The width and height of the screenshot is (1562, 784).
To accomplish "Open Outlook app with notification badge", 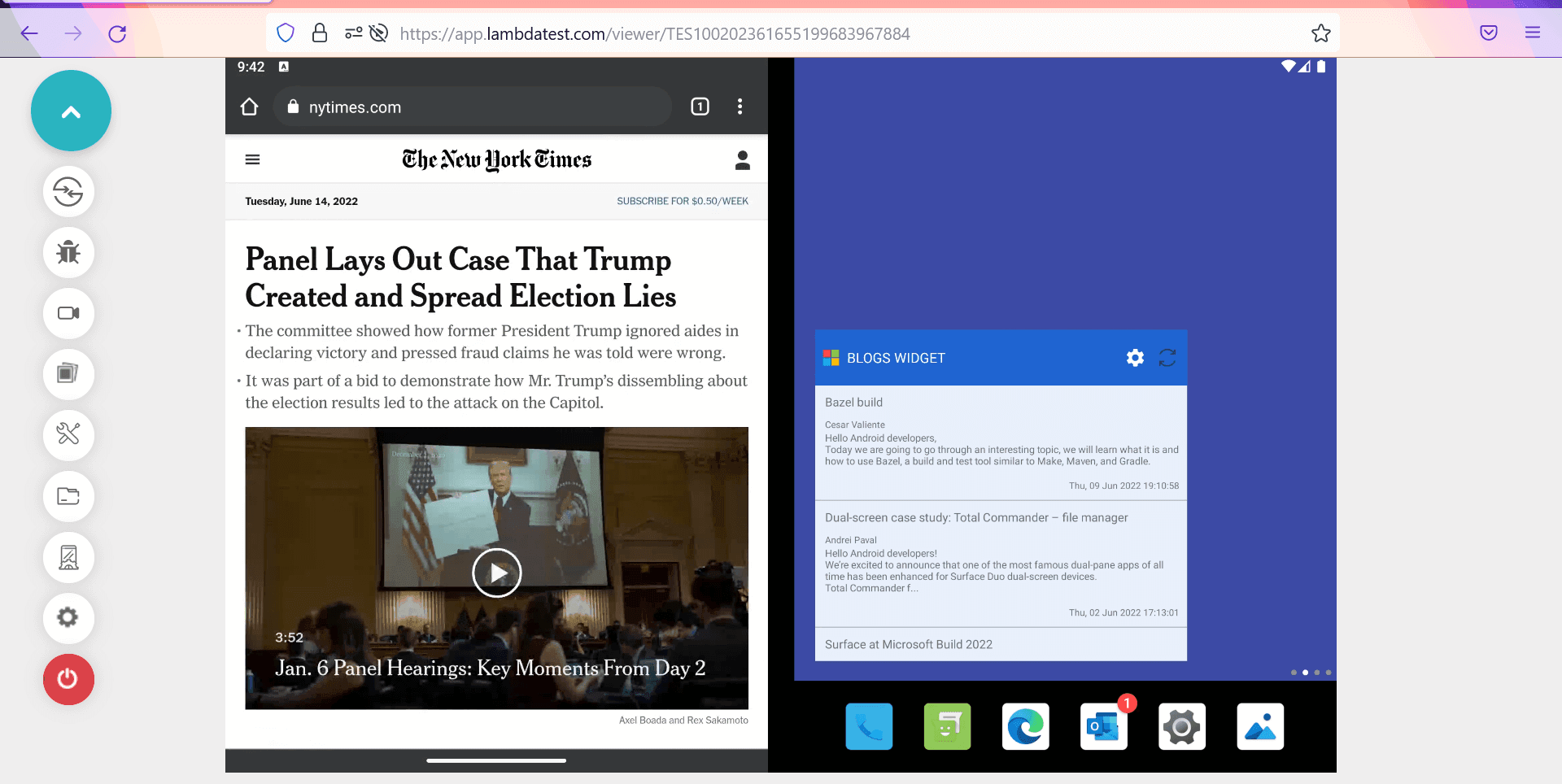I will [x=1103, y=726].
